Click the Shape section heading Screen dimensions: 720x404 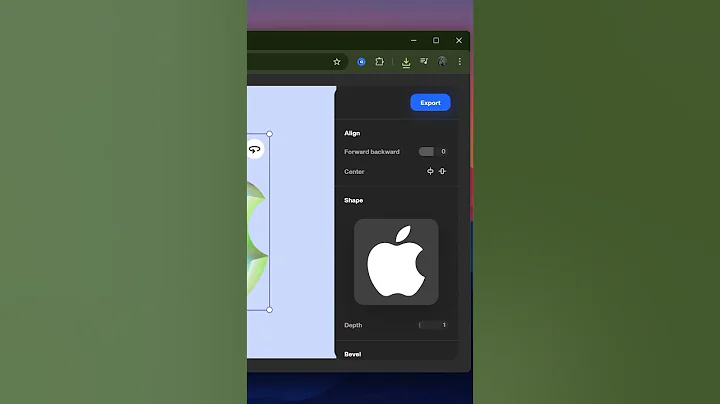[354, 200]
